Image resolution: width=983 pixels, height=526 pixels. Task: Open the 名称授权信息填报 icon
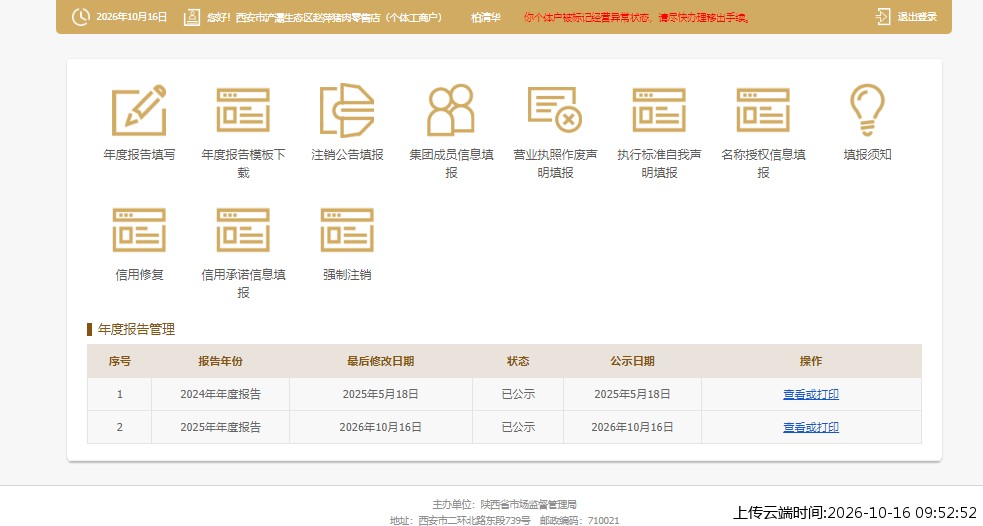[x=763, y=110]
